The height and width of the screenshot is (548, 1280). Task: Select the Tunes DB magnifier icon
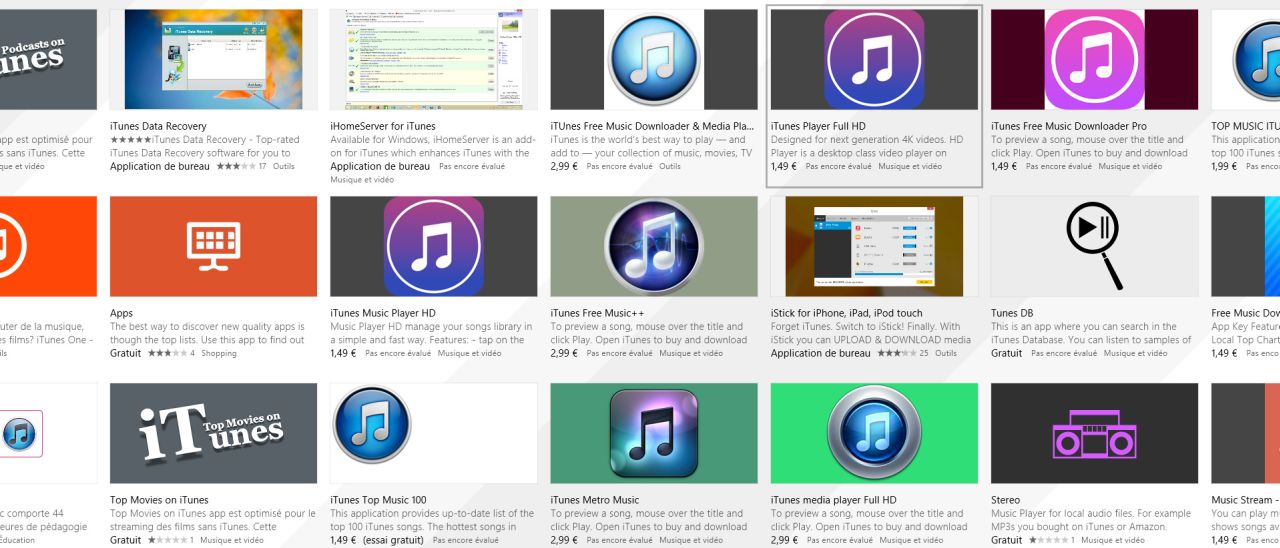coord(1094,246)
